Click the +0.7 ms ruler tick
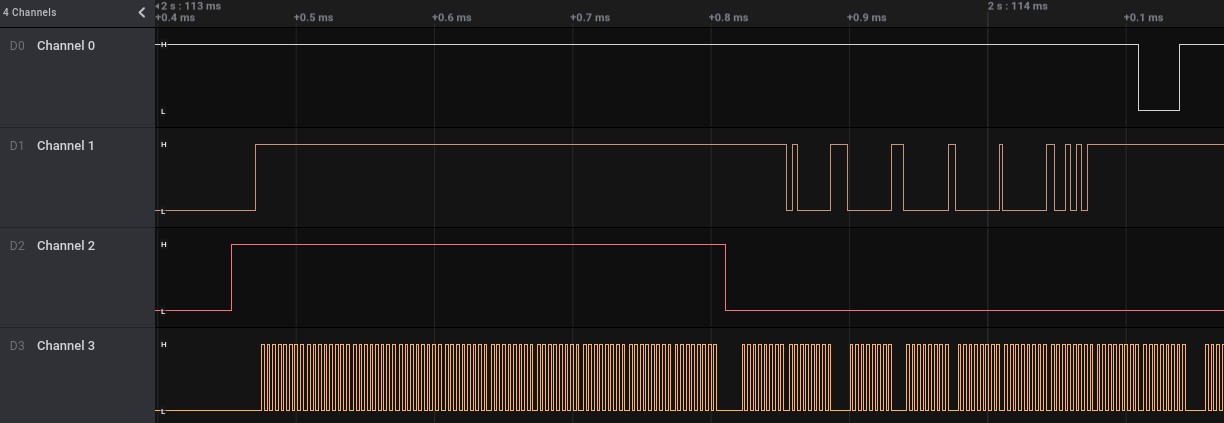The height and width of the screenshot is (423, 1224). click(589, 18)
